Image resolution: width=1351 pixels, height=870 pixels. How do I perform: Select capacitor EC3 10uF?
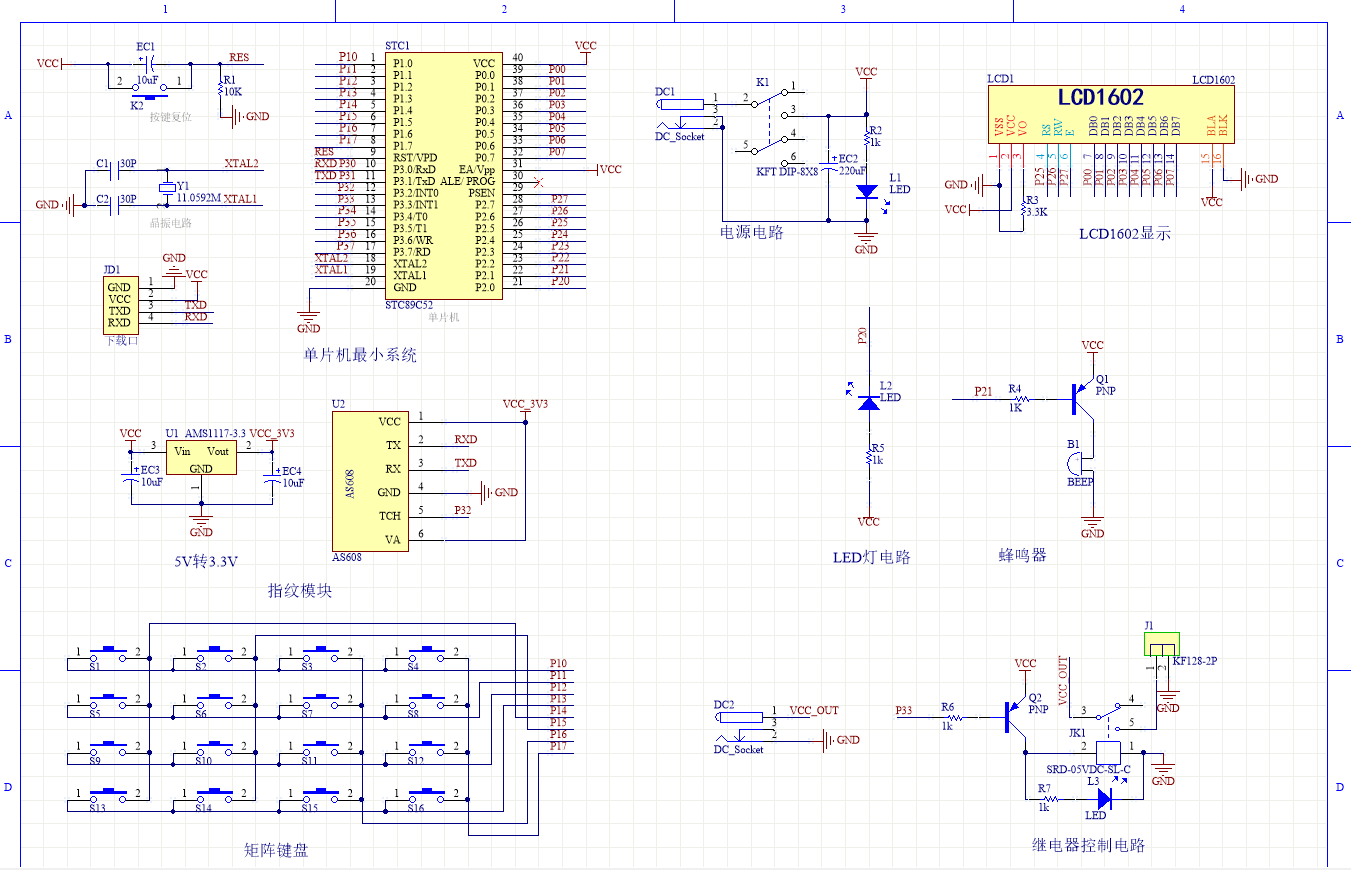131,477
